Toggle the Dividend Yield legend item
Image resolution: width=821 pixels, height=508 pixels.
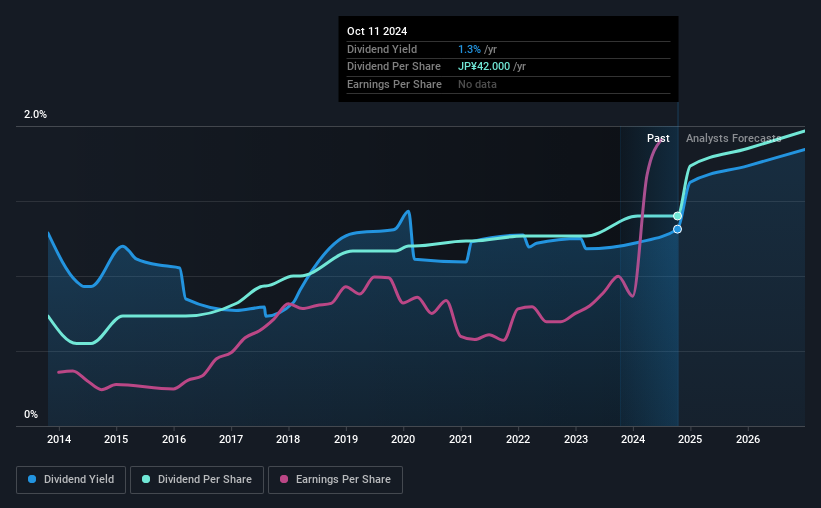click(71, 480)
